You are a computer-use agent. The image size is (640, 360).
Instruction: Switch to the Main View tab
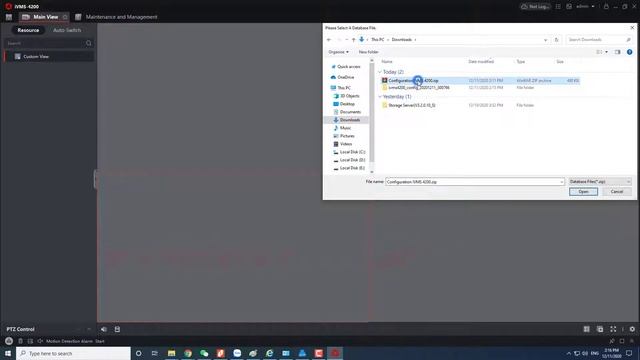44,17
